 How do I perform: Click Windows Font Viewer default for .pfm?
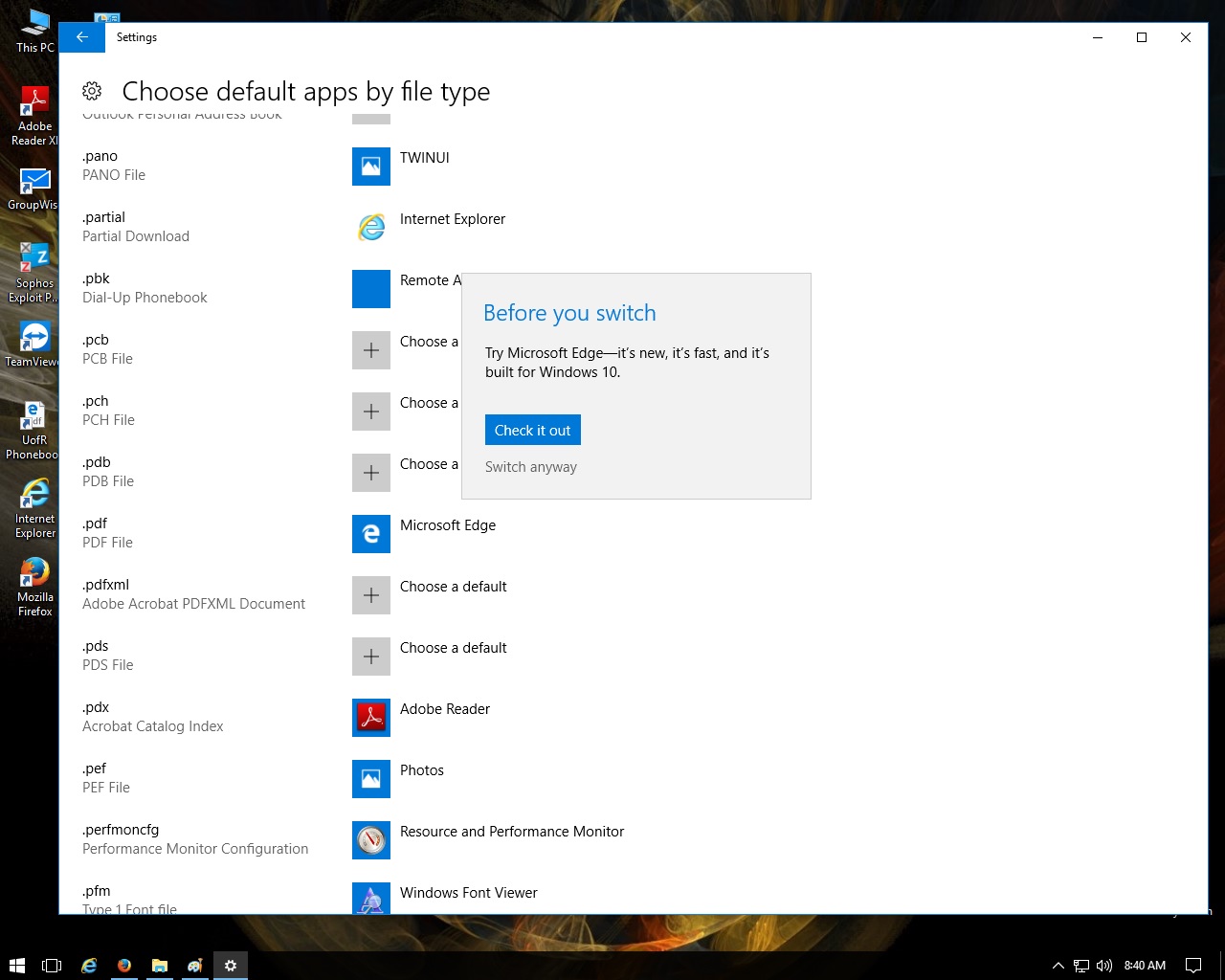click(x=469, y=893)
